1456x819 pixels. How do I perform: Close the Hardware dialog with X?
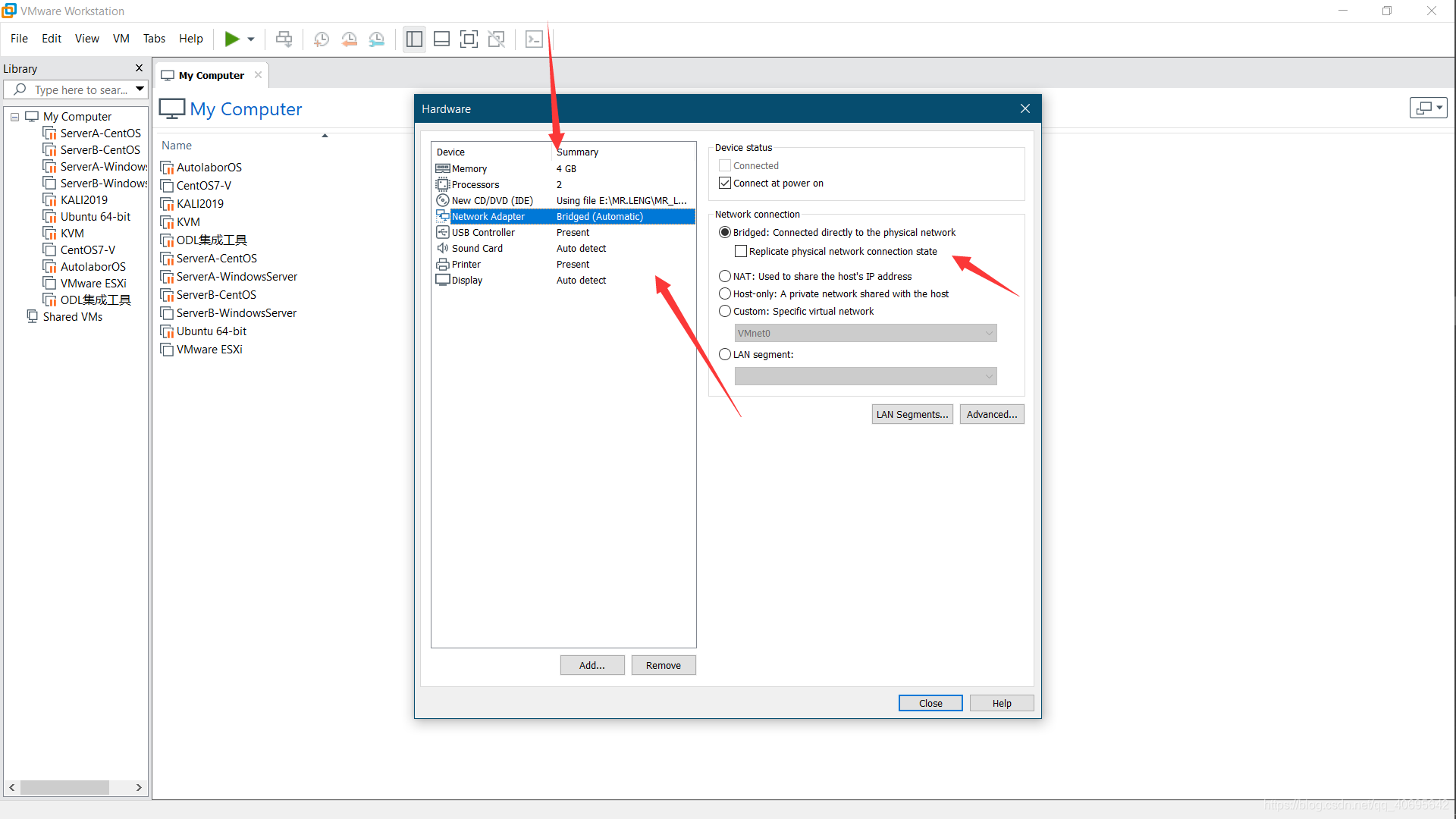pos(1025,109)
